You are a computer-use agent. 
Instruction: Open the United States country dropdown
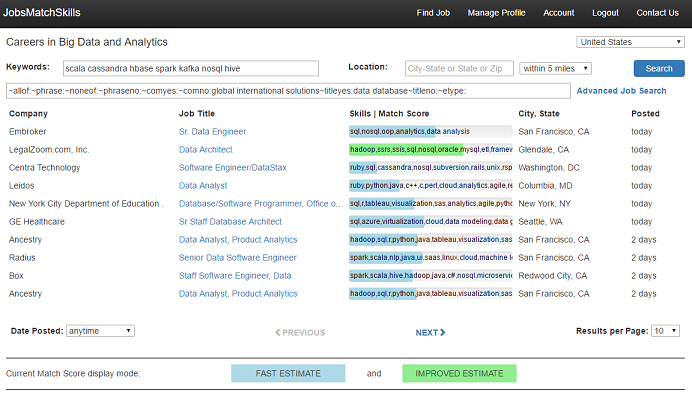(x=630, y=42)
